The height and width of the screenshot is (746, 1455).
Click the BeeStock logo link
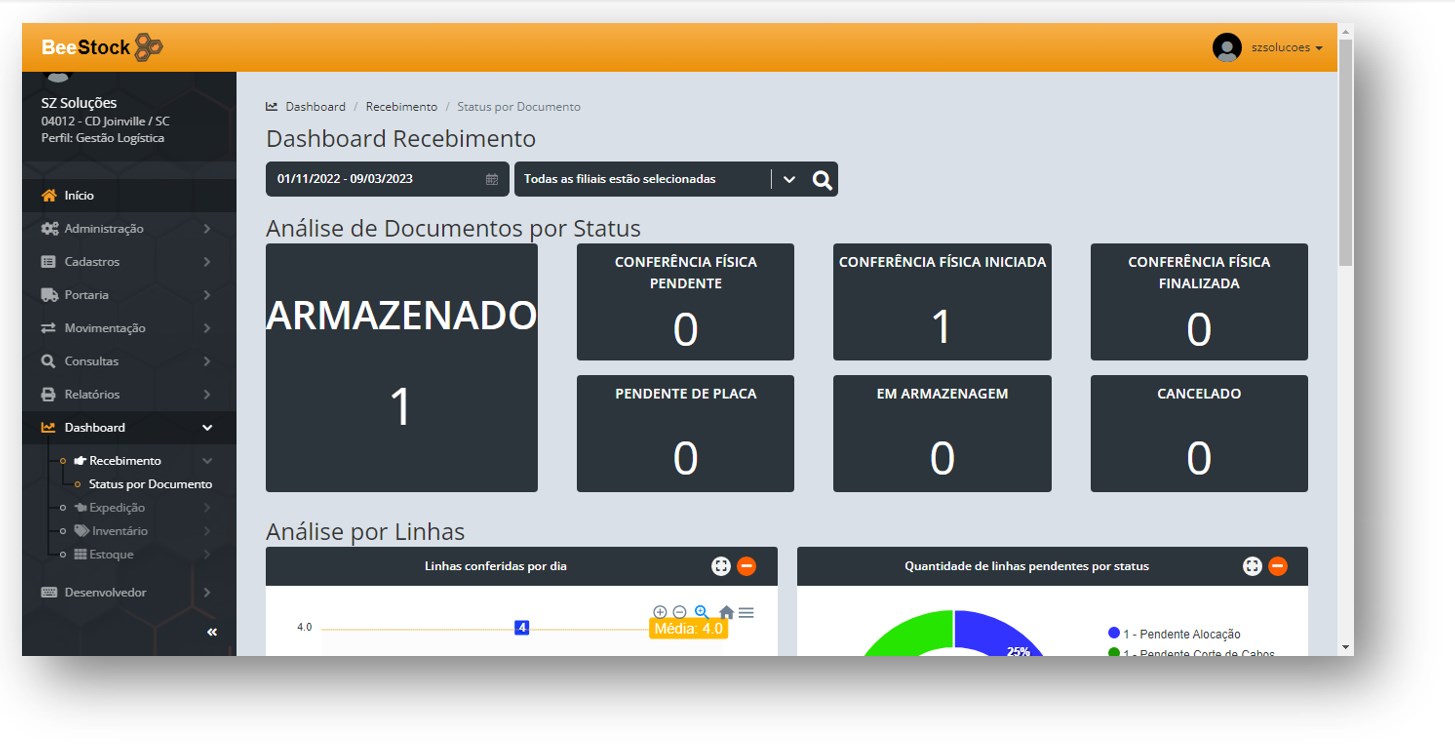102,47
